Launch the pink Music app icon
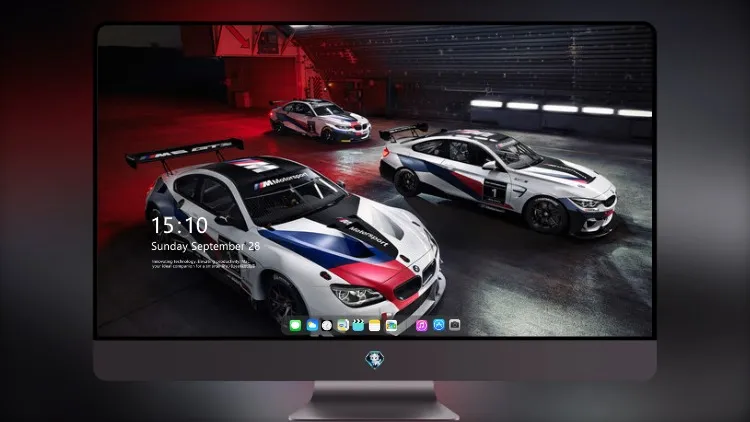The width and height of the screenshot is (750, 422). tap(421, 326)
